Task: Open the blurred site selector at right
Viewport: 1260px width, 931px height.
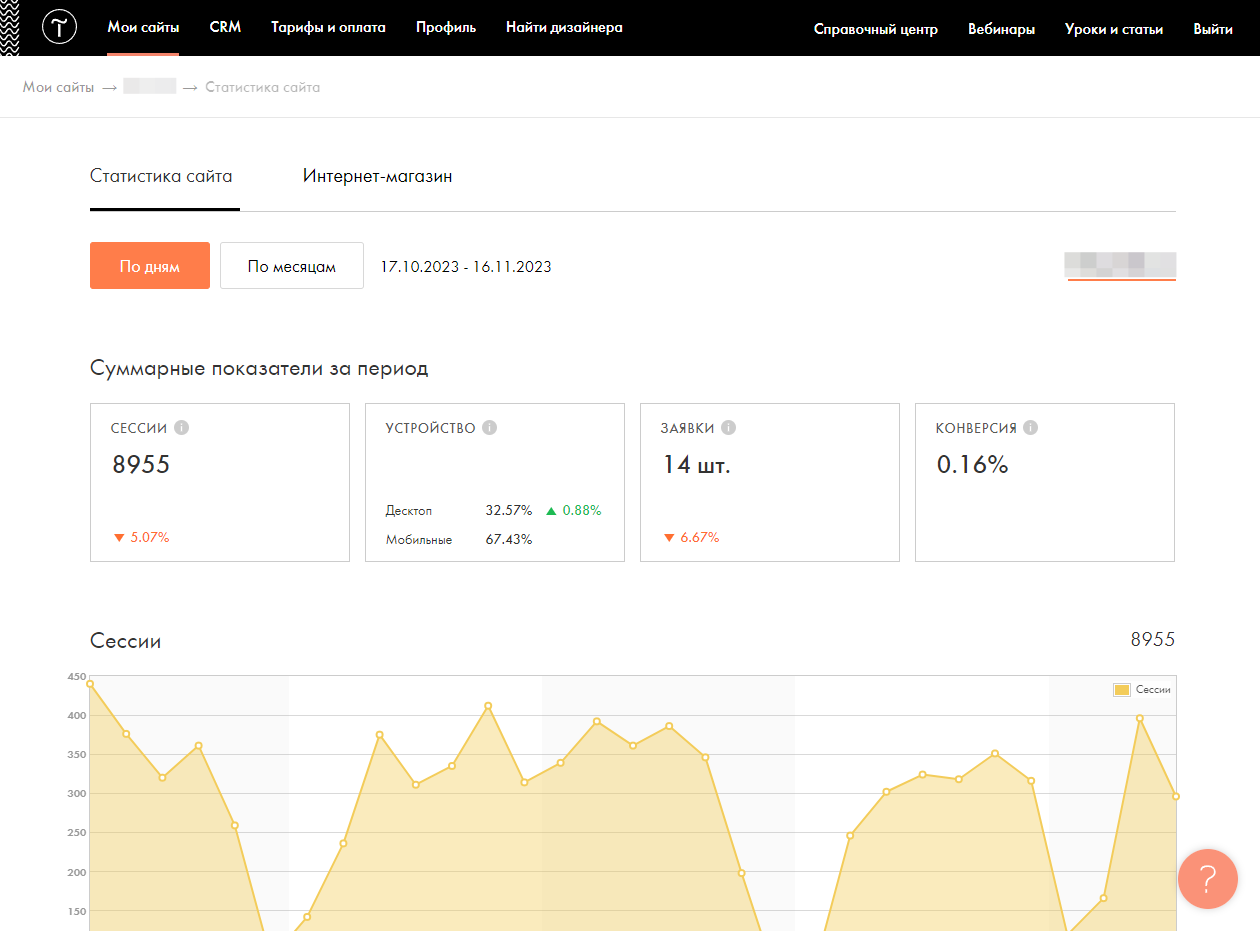Action: point(1121,264)
